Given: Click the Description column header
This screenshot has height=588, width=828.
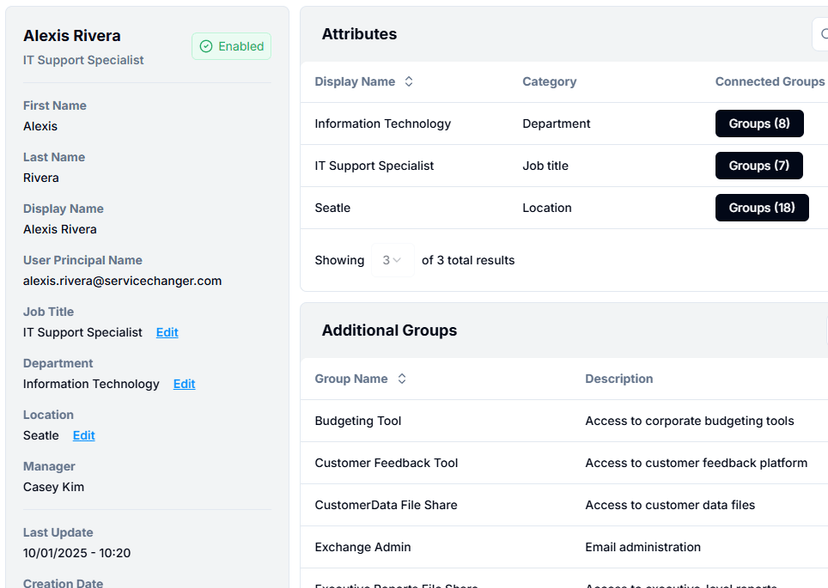Looking at the screenshot, I should click(619, 379).
